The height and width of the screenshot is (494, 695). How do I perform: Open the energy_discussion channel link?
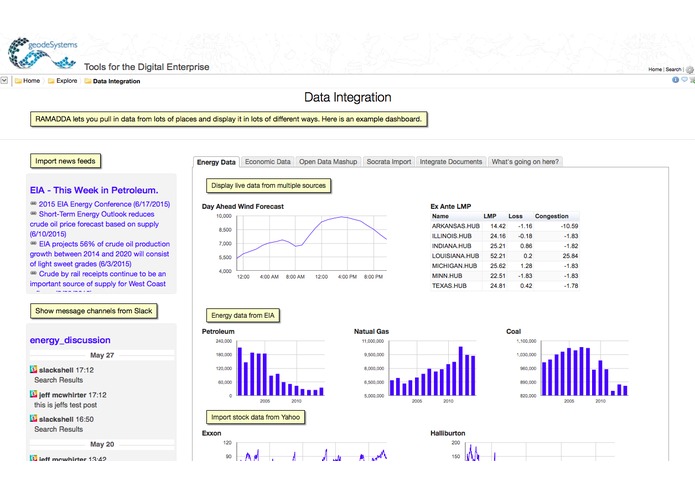[x=70, y=340]
